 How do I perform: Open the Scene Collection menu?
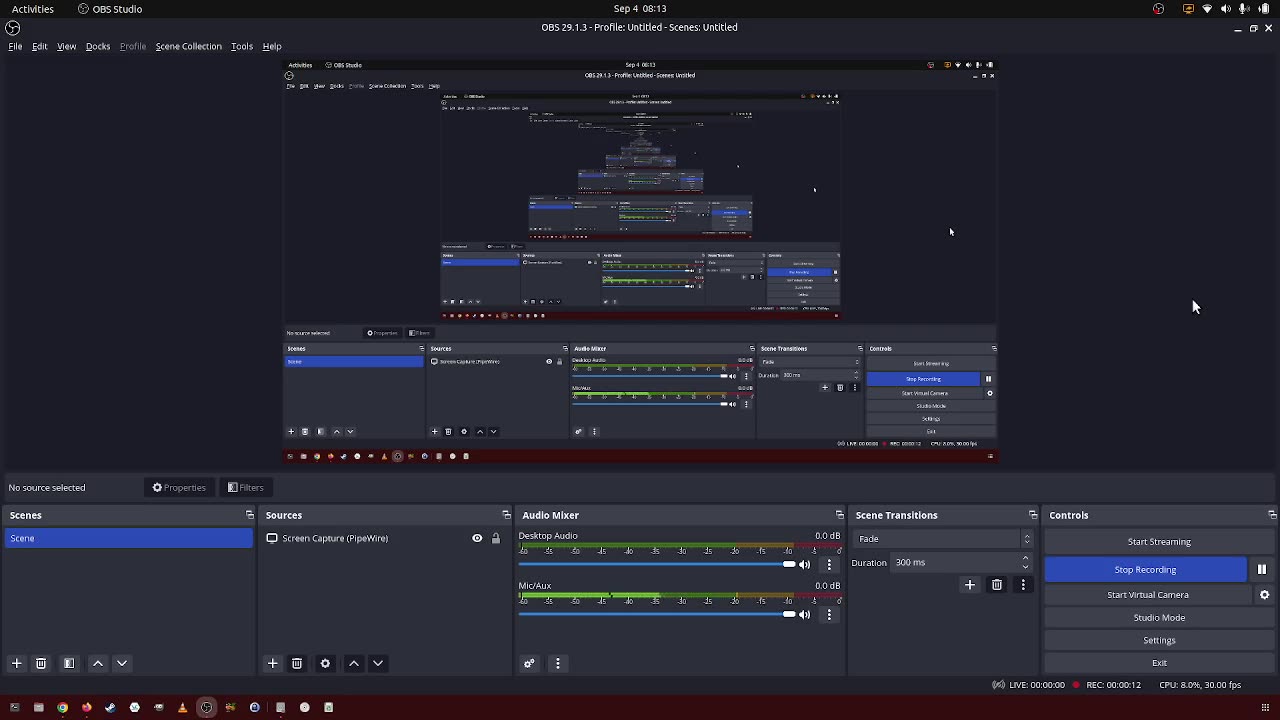coord(188,46)
